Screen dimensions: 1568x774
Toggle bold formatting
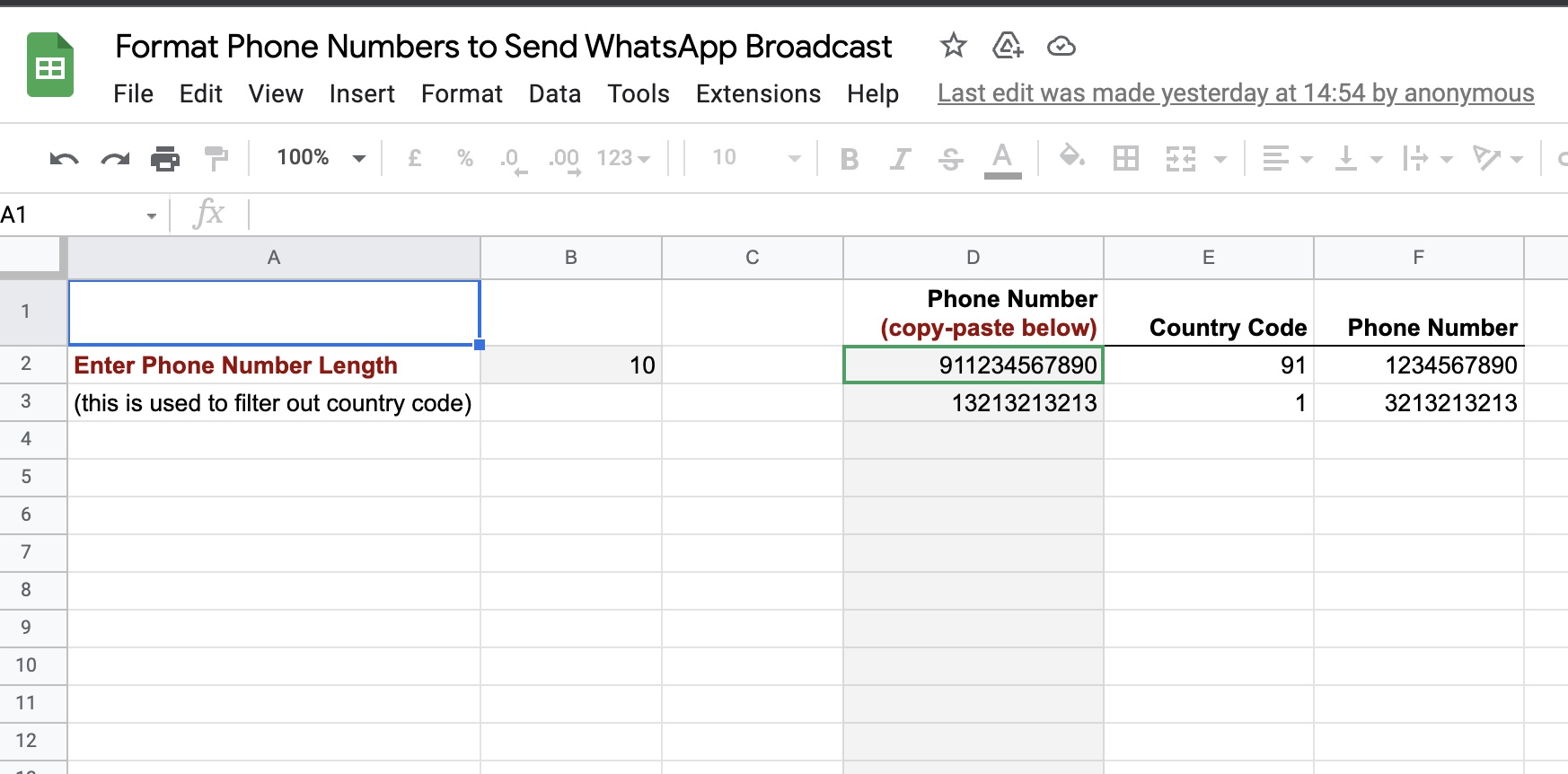point(850,159)
